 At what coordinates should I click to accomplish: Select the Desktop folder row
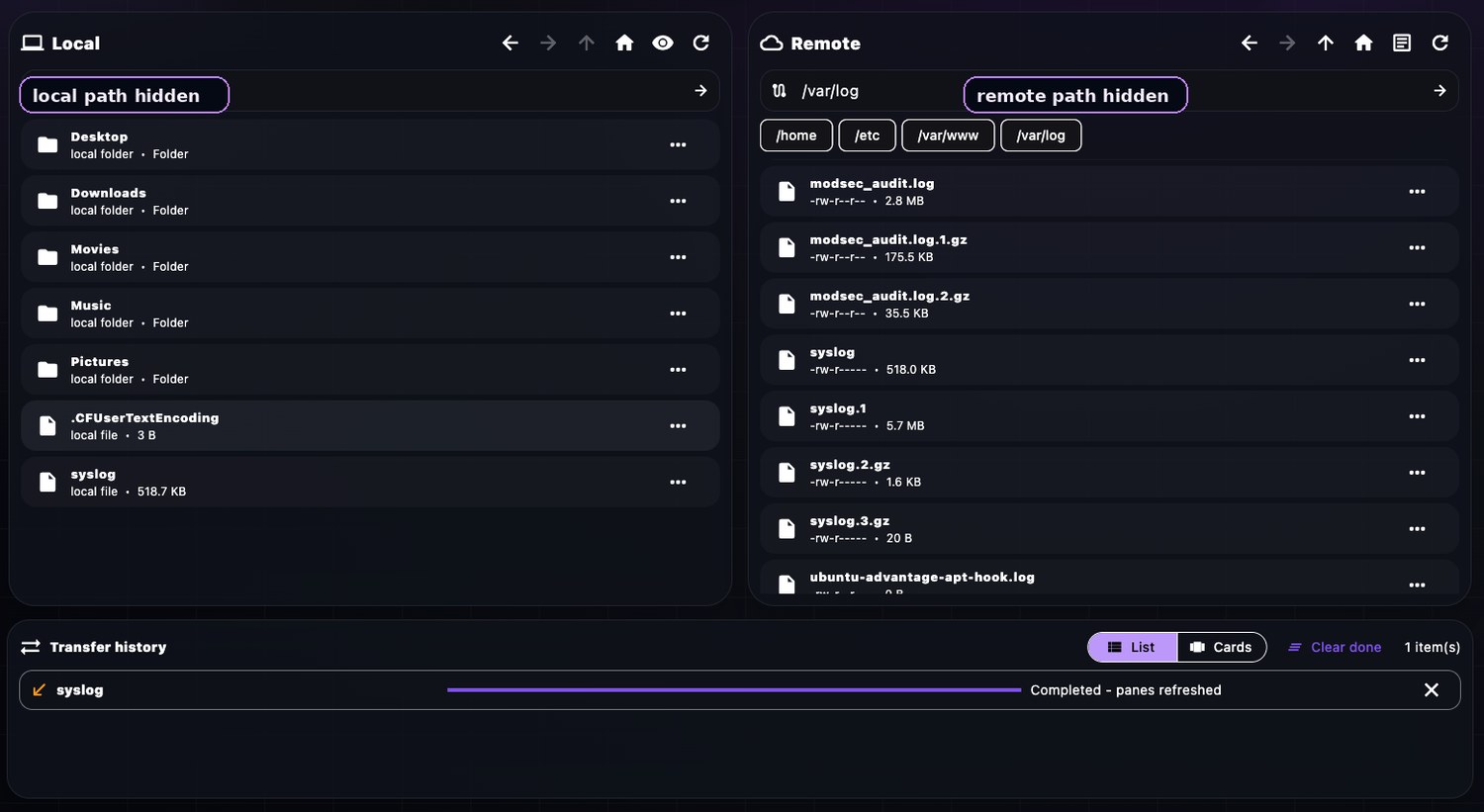370,144
